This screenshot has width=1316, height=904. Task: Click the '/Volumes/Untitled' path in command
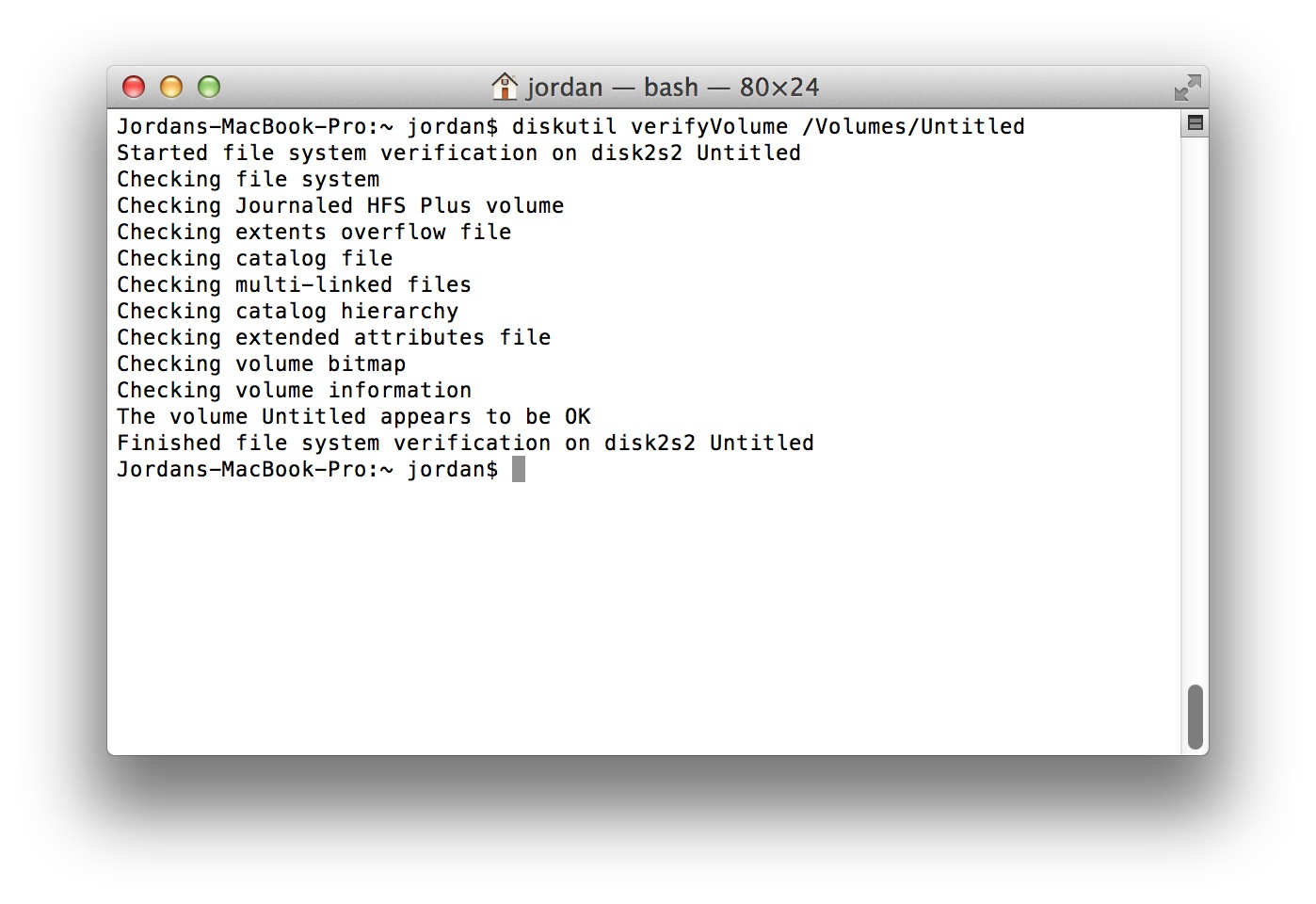[913, 126]
